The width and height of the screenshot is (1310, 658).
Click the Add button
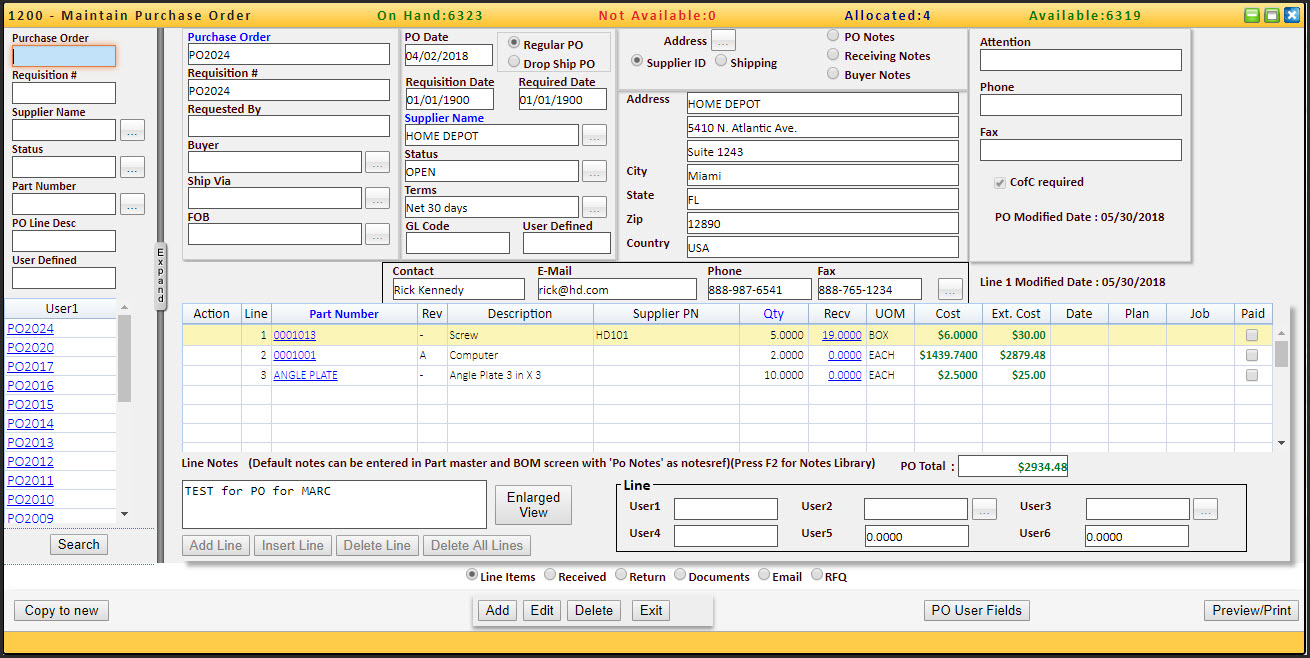coord(497,611)
